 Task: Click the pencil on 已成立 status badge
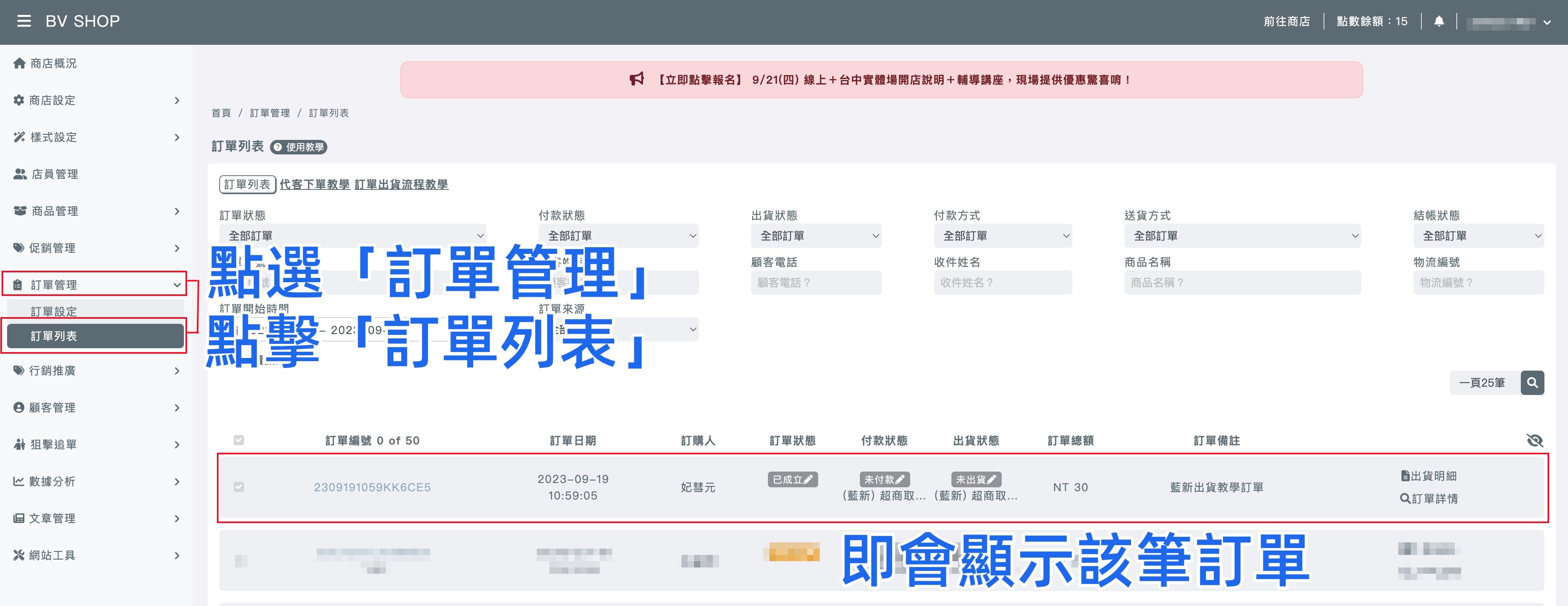pos(808,479)
